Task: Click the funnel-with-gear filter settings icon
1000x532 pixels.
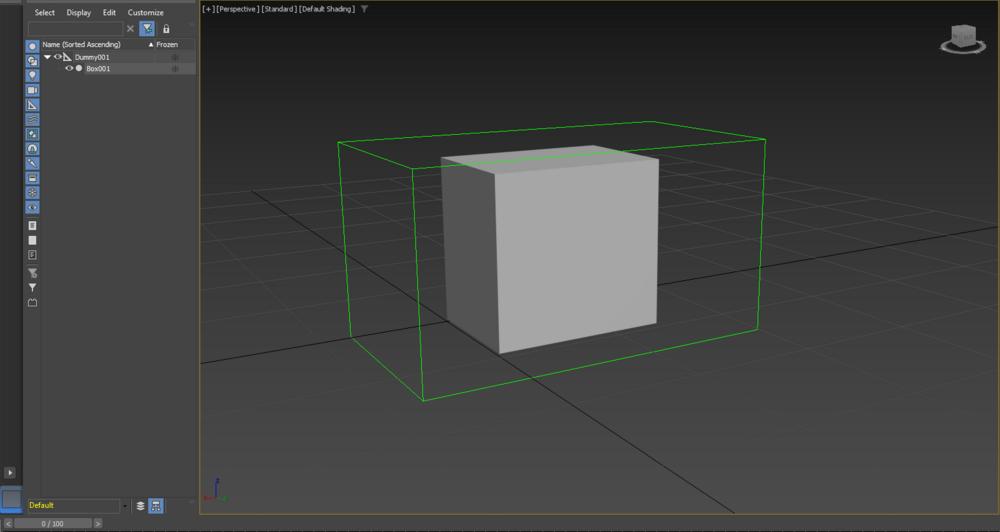Action: [x=33, y=274]
